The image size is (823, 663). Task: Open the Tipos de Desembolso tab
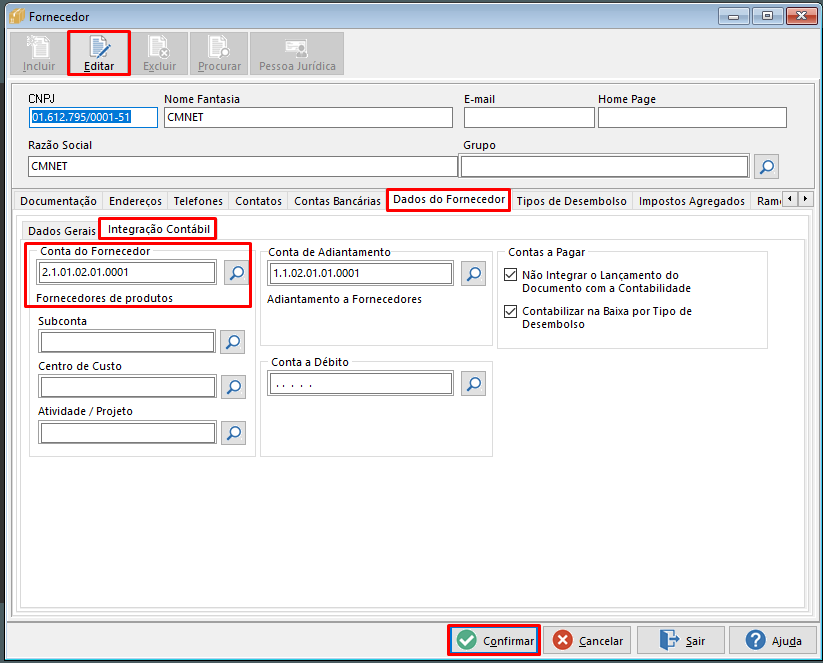[x=571, y=201]
